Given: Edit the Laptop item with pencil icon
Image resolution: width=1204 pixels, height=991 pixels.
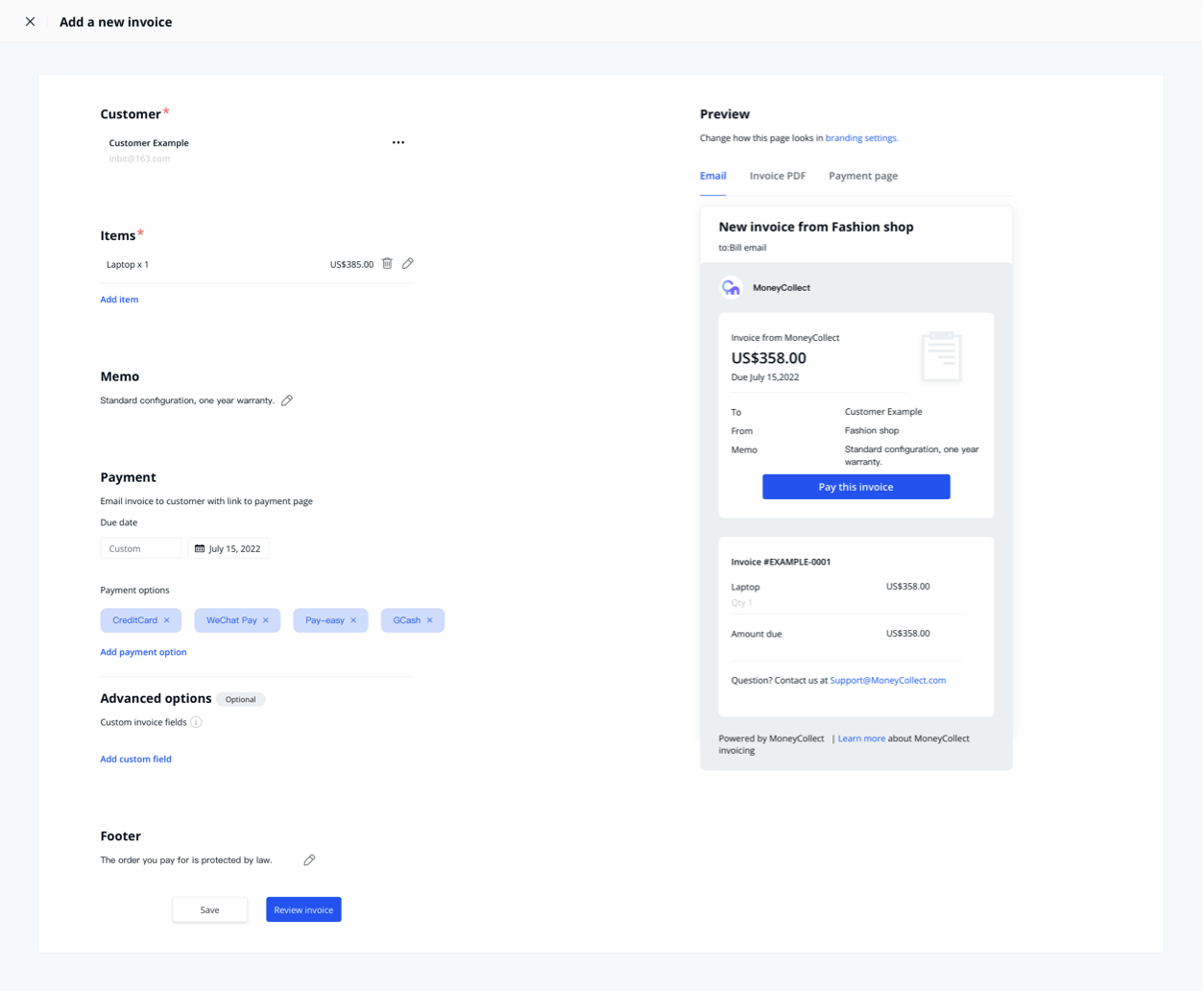Looking at the screenshot, I should point(408,263).
